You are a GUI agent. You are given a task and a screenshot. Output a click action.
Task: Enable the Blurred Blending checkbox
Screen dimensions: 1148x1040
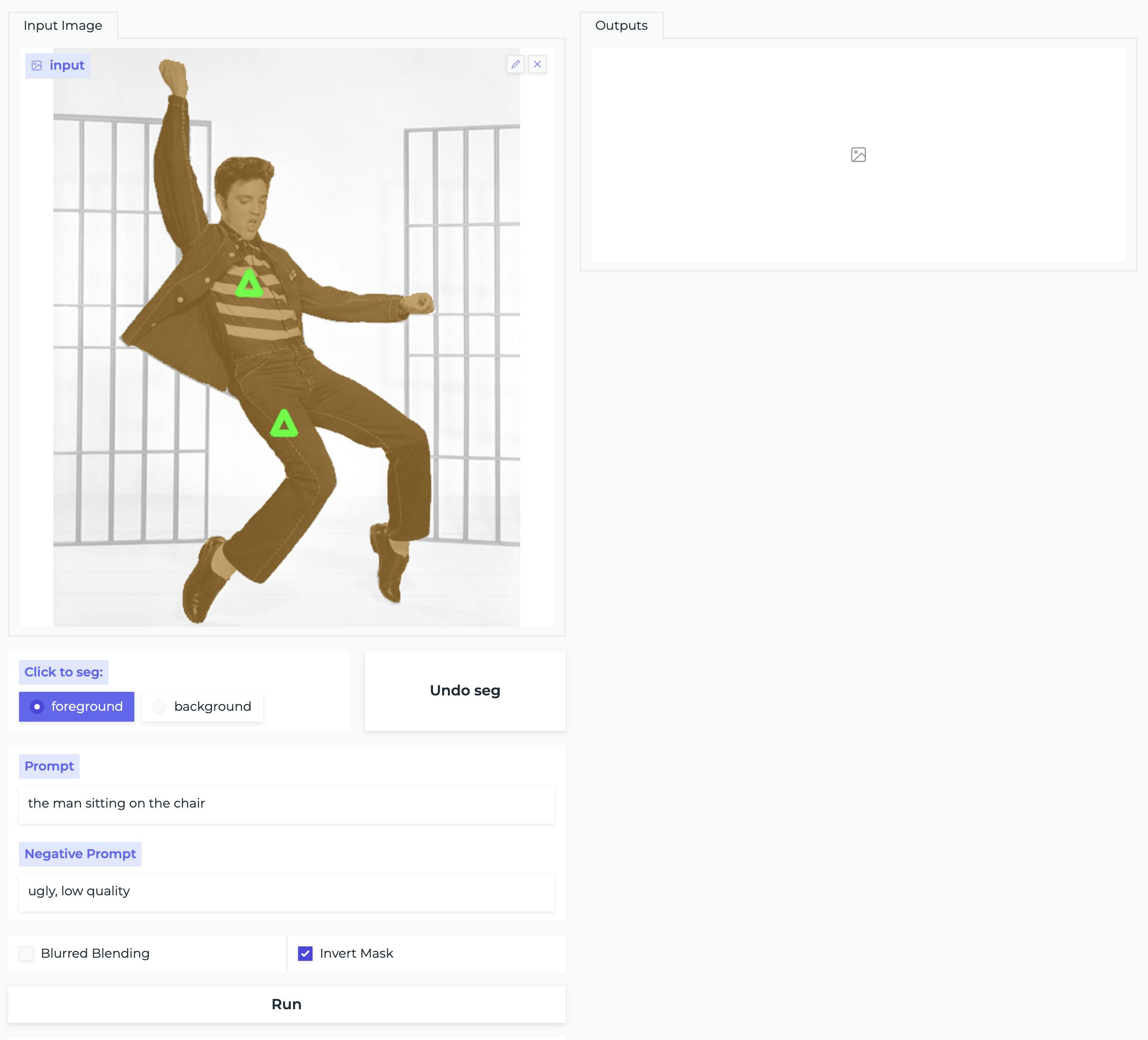coord(26,953)
